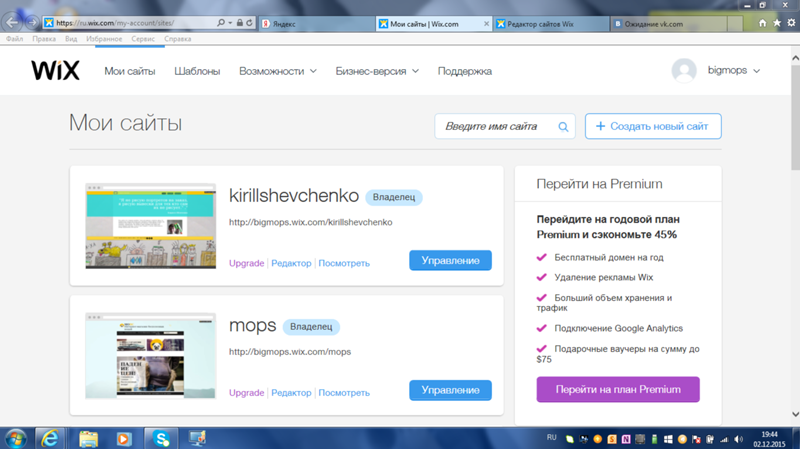Switch to Редактор сайтов Wix tab
Screen dimensions: 800x449
point(551,23)
